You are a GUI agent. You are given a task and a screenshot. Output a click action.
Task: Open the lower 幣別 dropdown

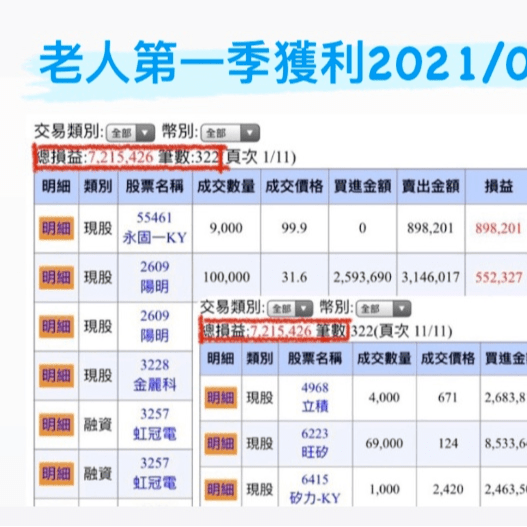pos(383,309)
